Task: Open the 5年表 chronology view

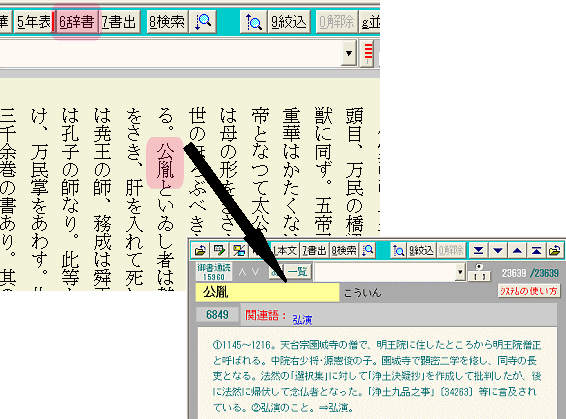Action: [x=34, y=22]
